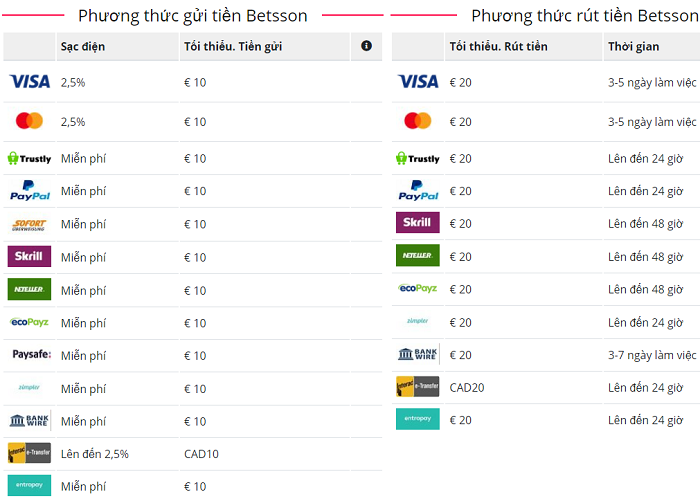Click the PayPal logo in deposit methods
The image size is (700, 501).
[x=29, y=191]
